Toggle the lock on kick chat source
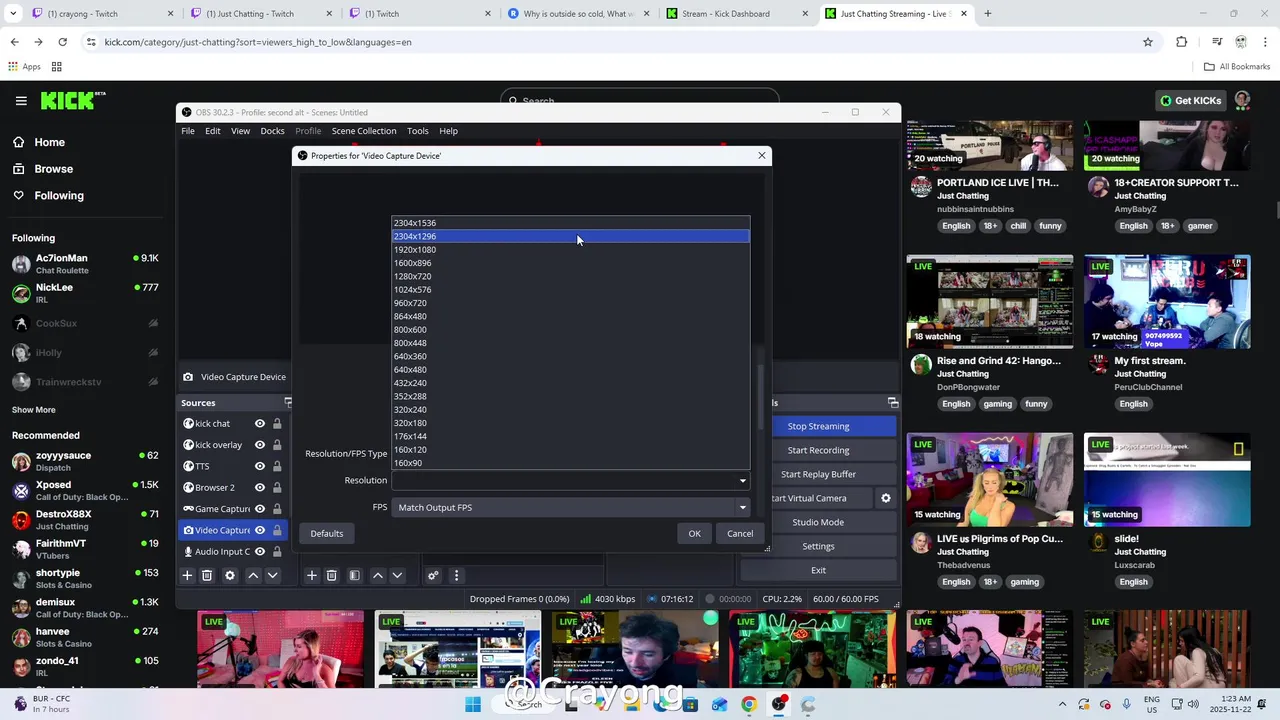Image resolution: width=1280 pixels, height=720 pixels. (x=277, y=423)
